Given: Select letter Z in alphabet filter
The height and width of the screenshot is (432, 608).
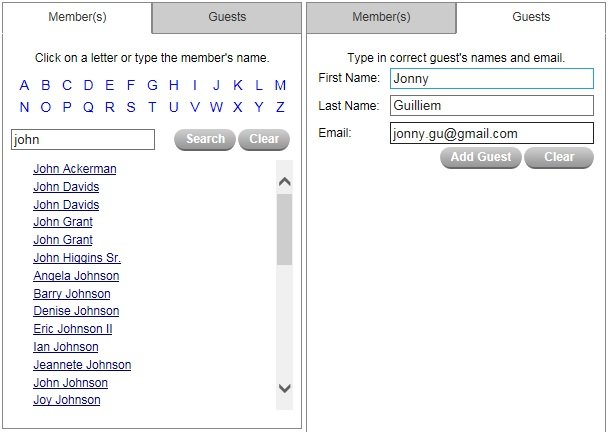Looking at the screenshot, I should (x=280, y=108).
